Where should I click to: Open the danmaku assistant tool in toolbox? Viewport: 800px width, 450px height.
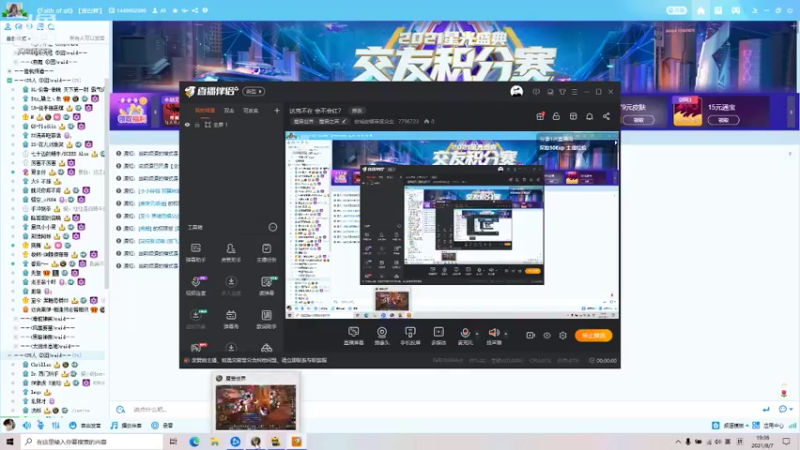pos(195,253)
